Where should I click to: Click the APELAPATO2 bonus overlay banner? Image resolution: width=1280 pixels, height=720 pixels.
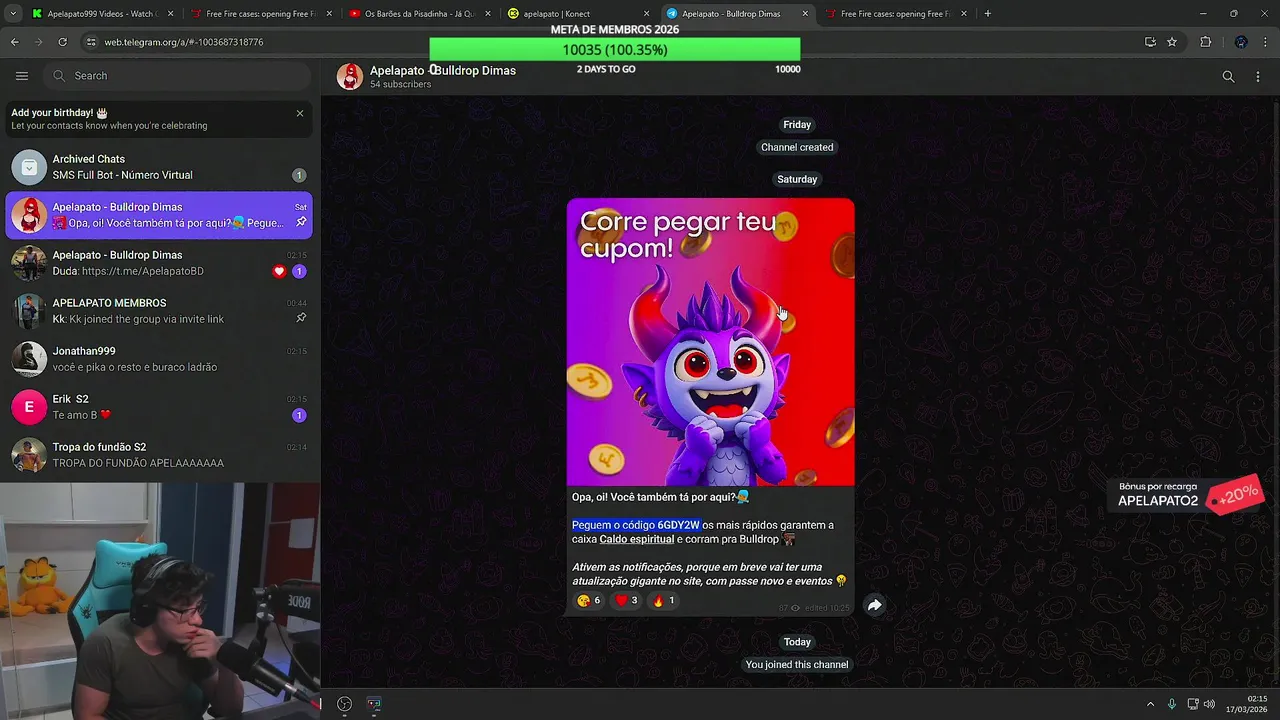pos(1185,495)
